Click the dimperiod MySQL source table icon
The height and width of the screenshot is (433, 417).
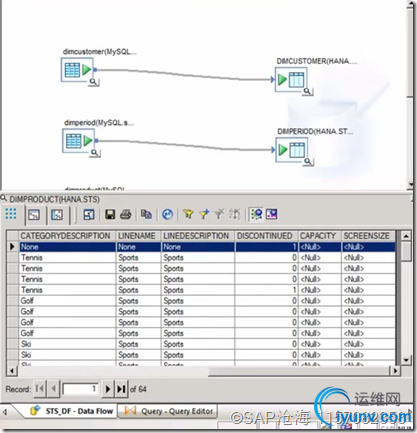(78, 141)
